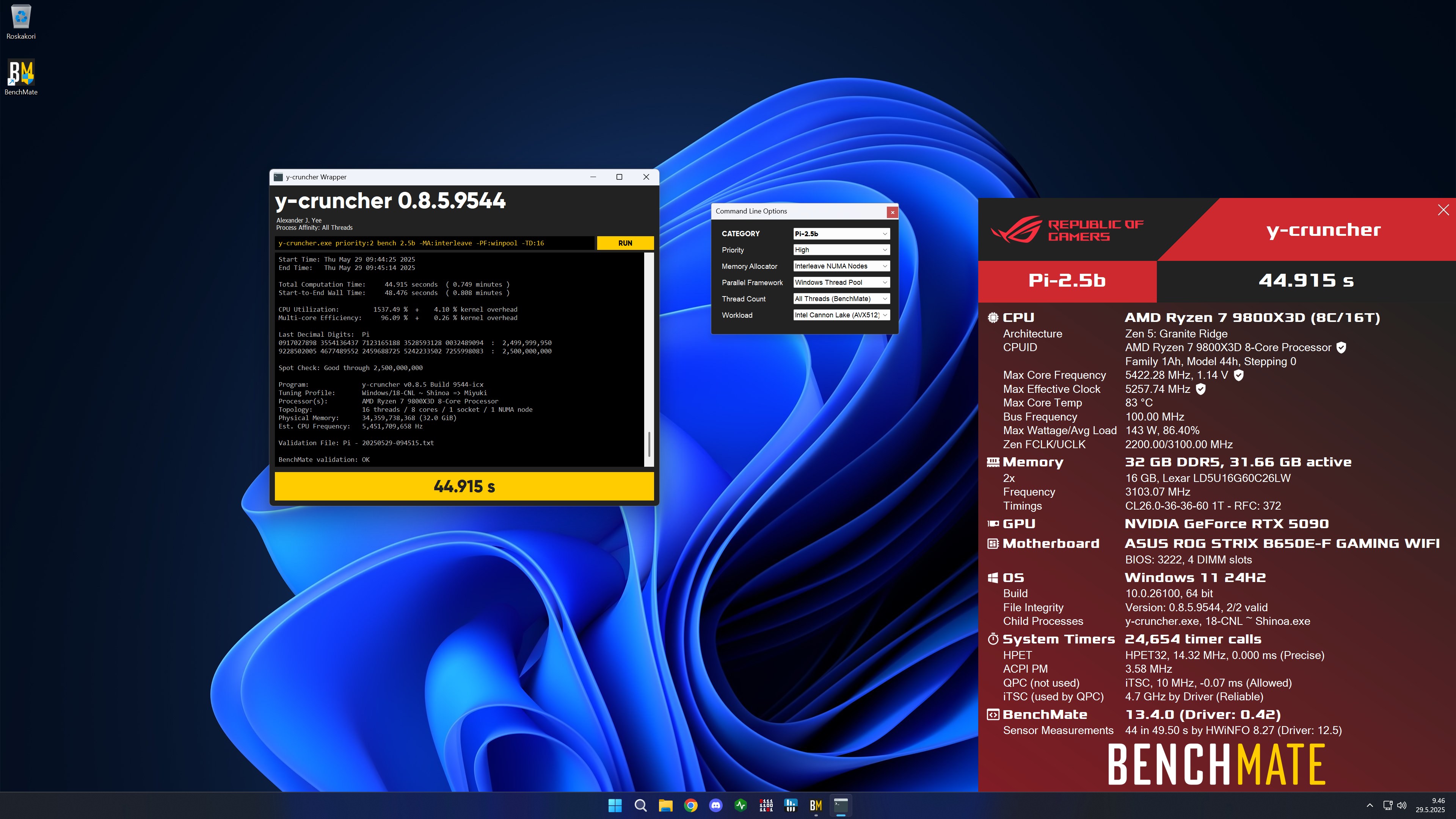Click the BENCHMATE logo at panel bottom
Screen dimensions: 1456x819
click(1216, 765)
